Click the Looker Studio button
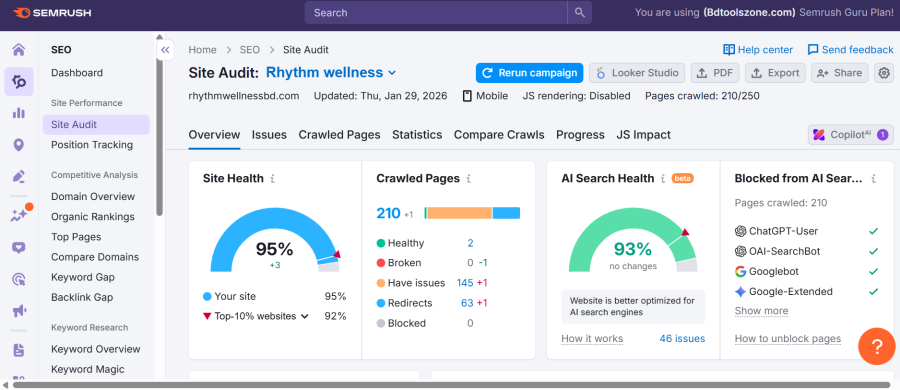 click(x=637, y=73)
